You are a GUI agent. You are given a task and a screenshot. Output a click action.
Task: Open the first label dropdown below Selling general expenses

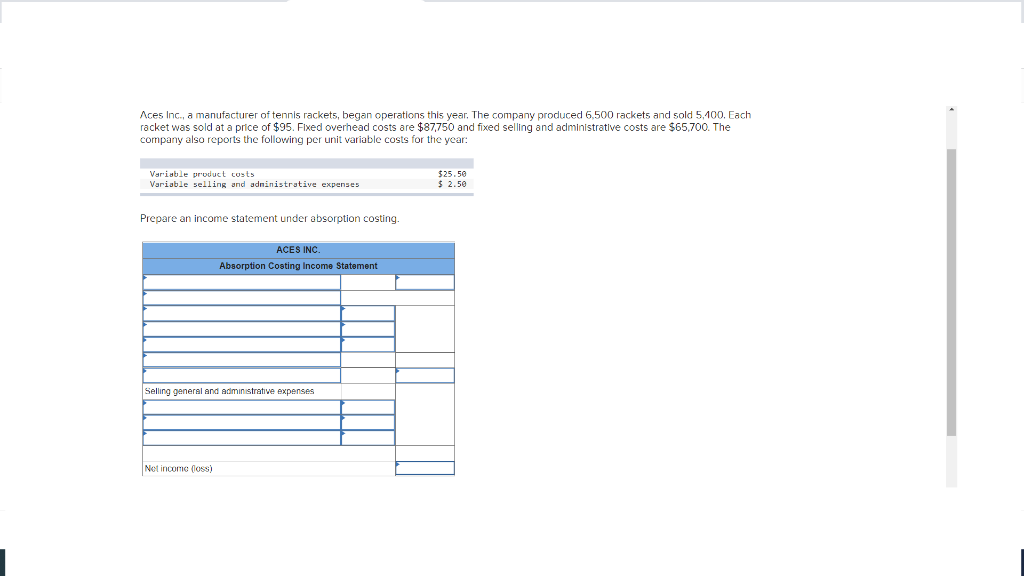(x=242, y=407)
